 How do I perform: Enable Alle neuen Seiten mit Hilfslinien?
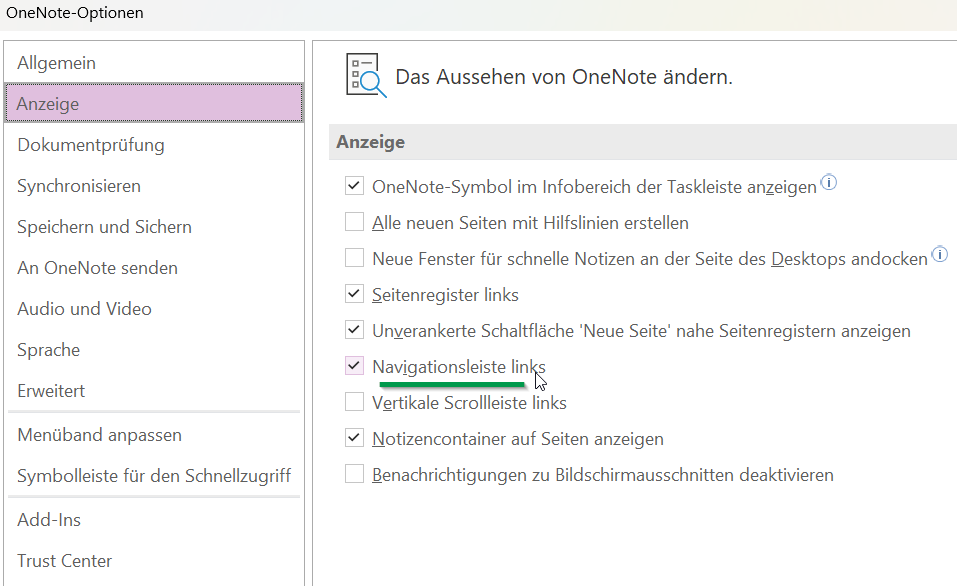pyautogui.click(x=354, y=222)
